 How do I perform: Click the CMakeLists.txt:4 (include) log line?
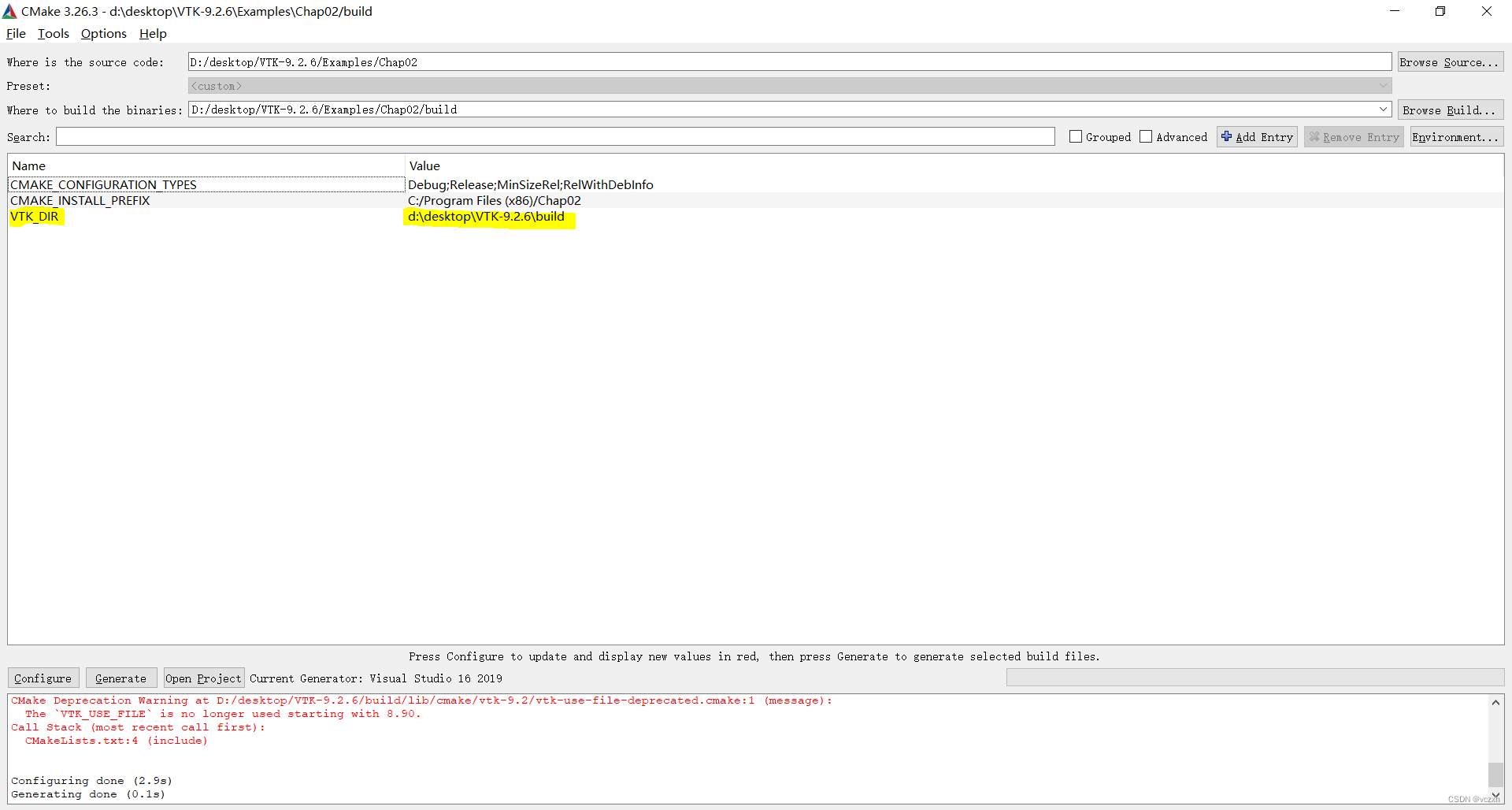116,740
